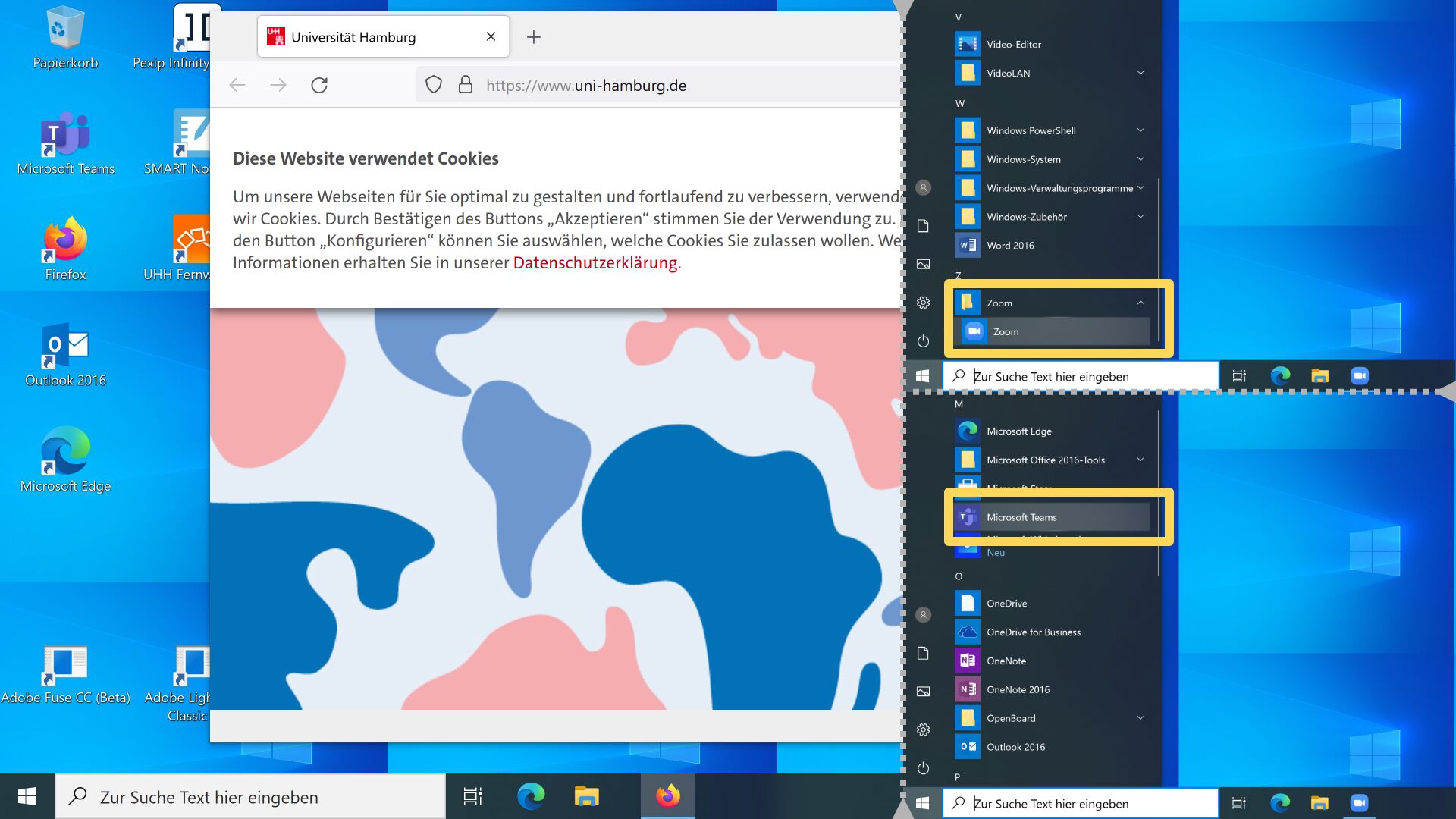1456x819 pixels.
Task: Click Zoom icon in lower inset taskbar
Action: 1360,803
